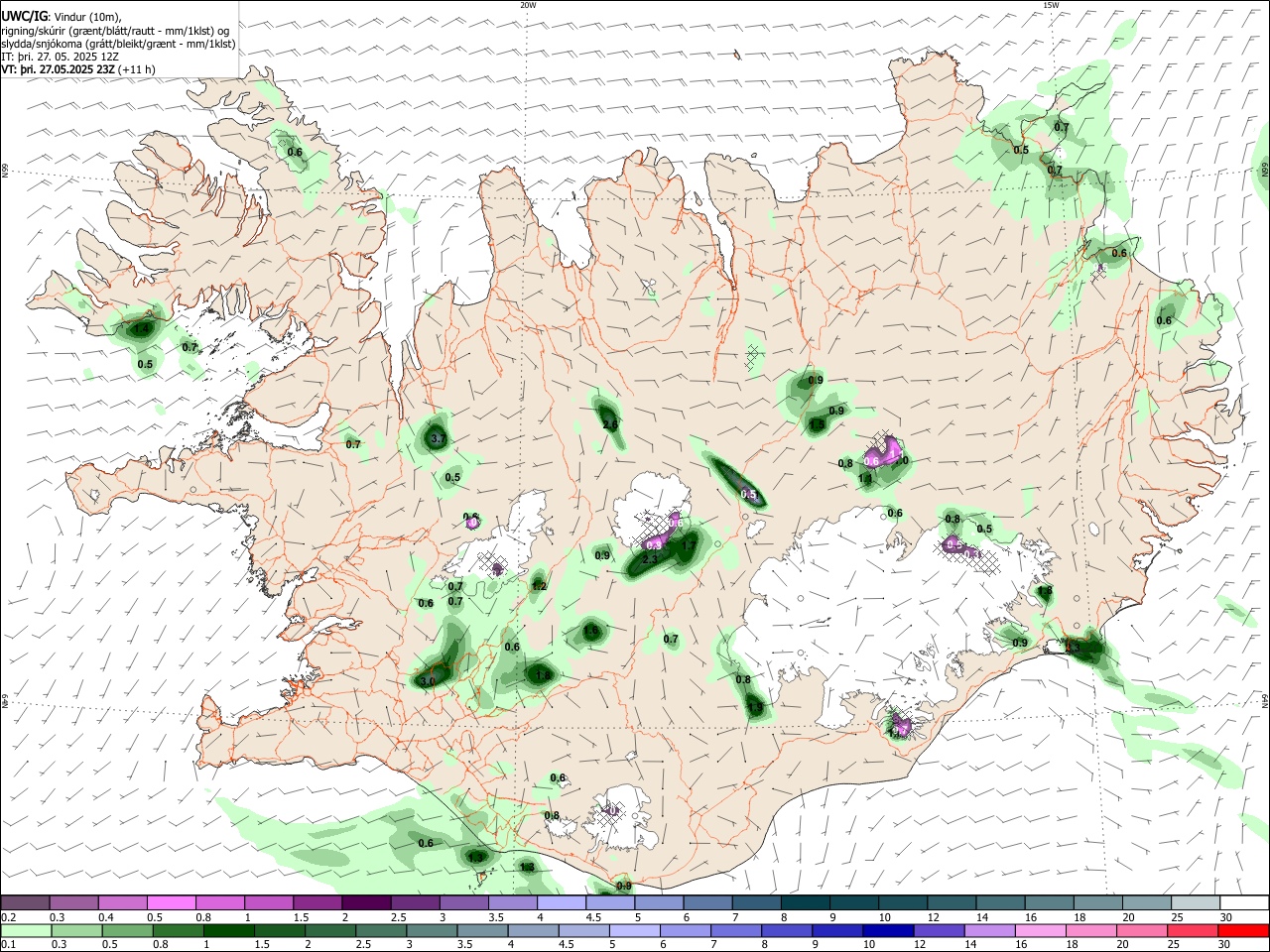Click the '64N' latitude label on the right edge
The image size is (1270, 952).
pos(1265,700)
